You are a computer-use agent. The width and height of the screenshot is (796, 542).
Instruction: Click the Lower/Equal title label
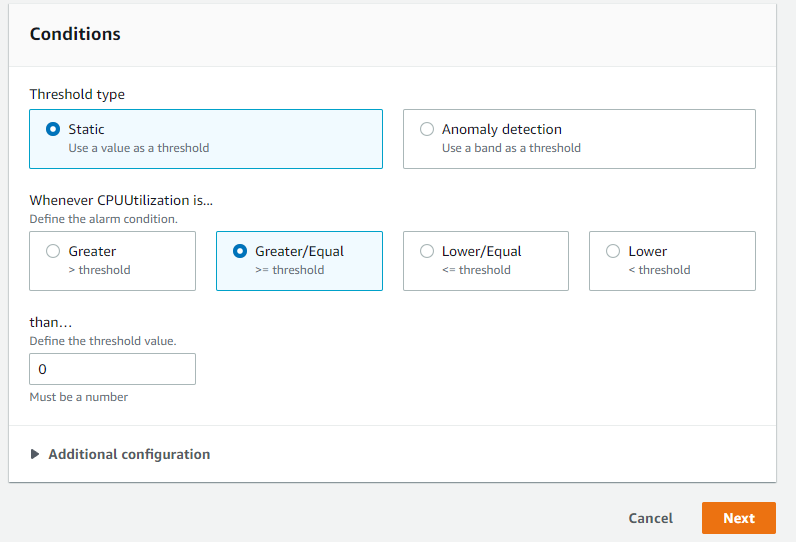(482, 251)
